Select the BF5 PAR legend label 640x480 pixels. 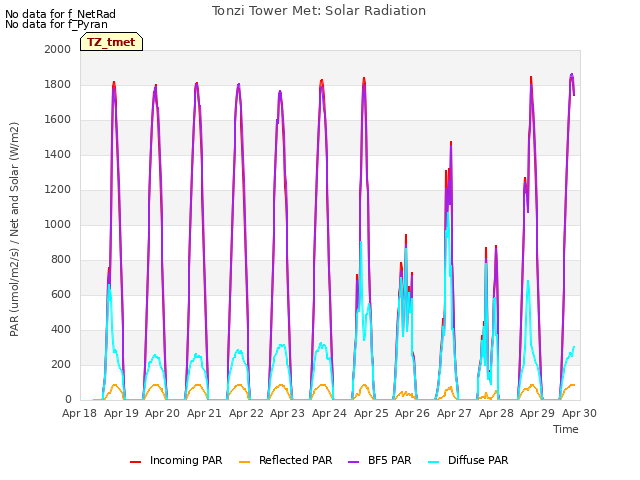coord(389,460)
